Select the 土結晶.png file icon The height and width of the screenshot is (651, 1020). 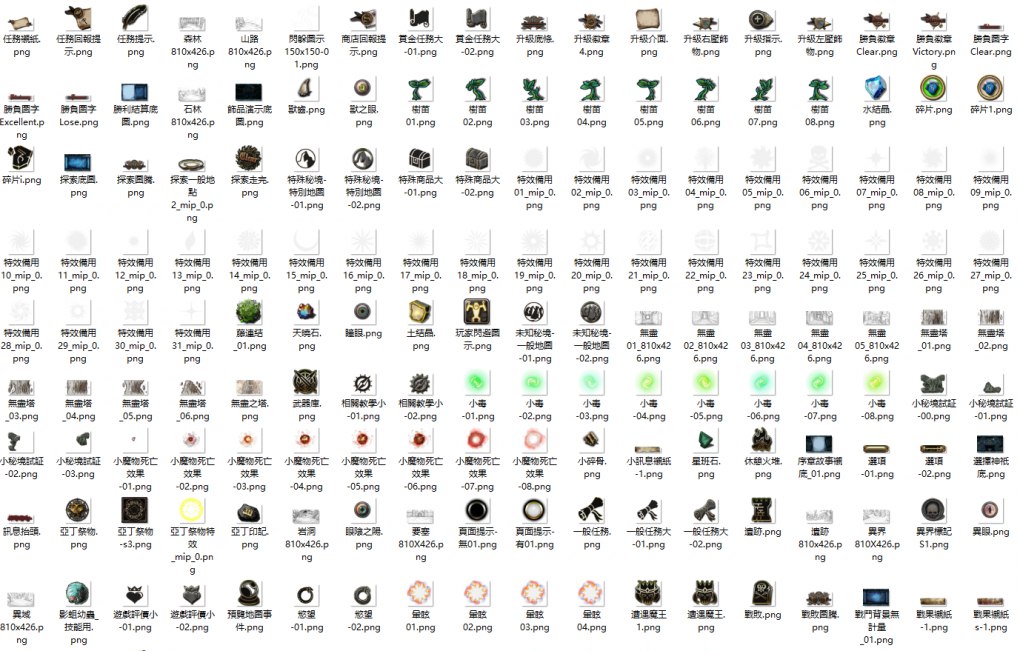point(420,311)
